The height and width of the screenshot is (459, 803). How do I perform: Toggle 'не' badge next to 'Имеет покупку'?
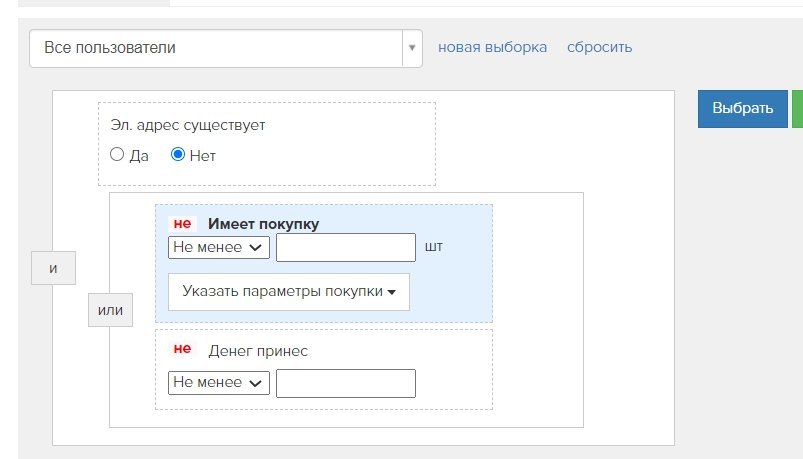tap(182, 224)
